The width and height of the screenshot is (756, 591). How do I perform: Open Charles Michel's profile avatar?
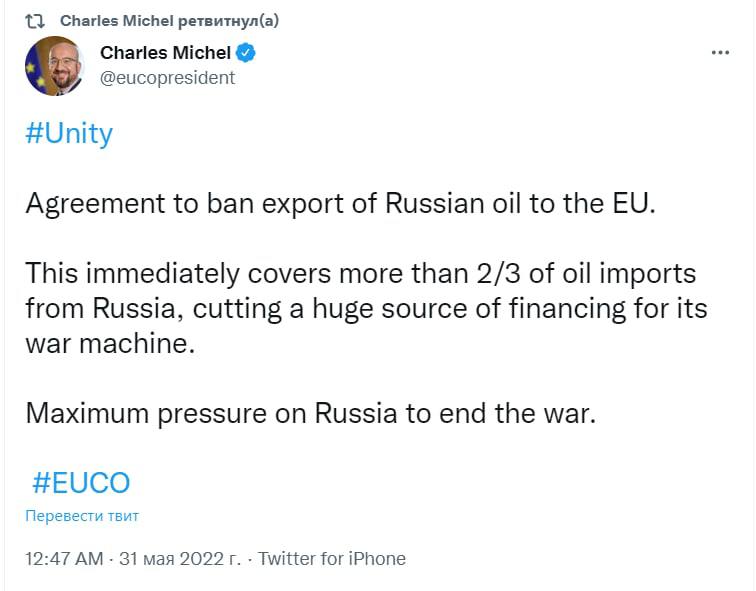54,66
